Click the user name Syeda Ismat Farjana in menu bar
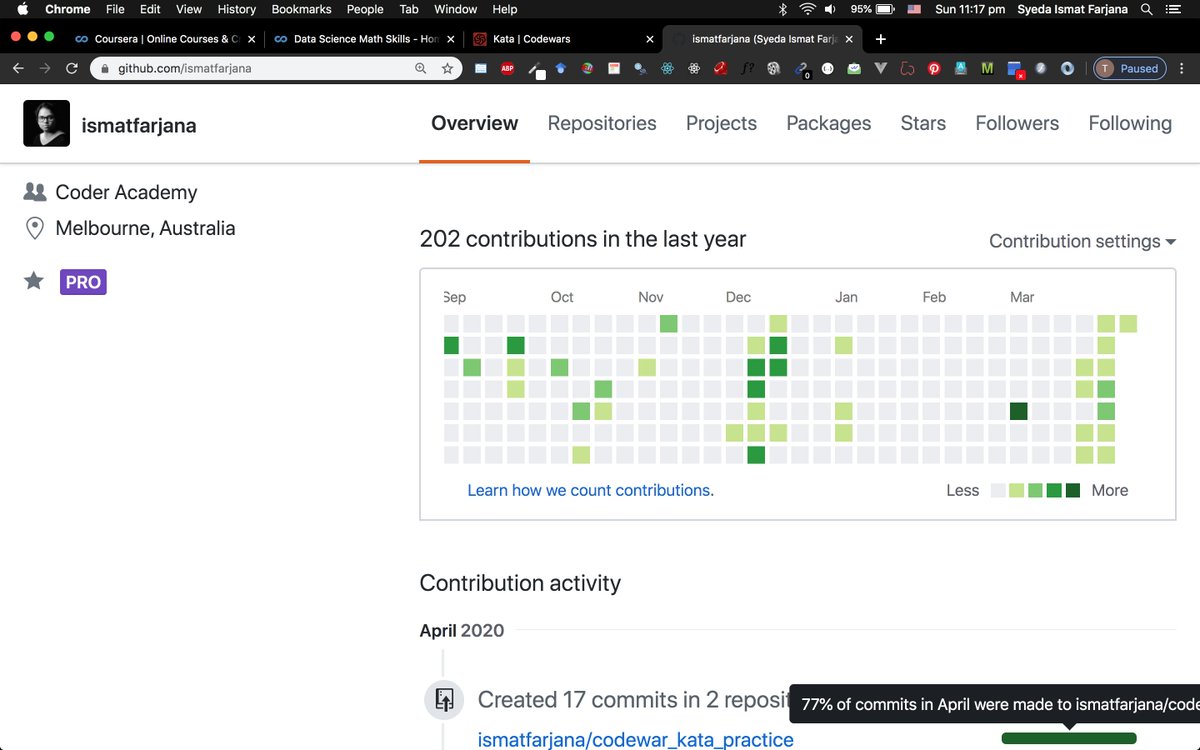Viewport: 1200px width, 750px height. (x=1070, y=9)
